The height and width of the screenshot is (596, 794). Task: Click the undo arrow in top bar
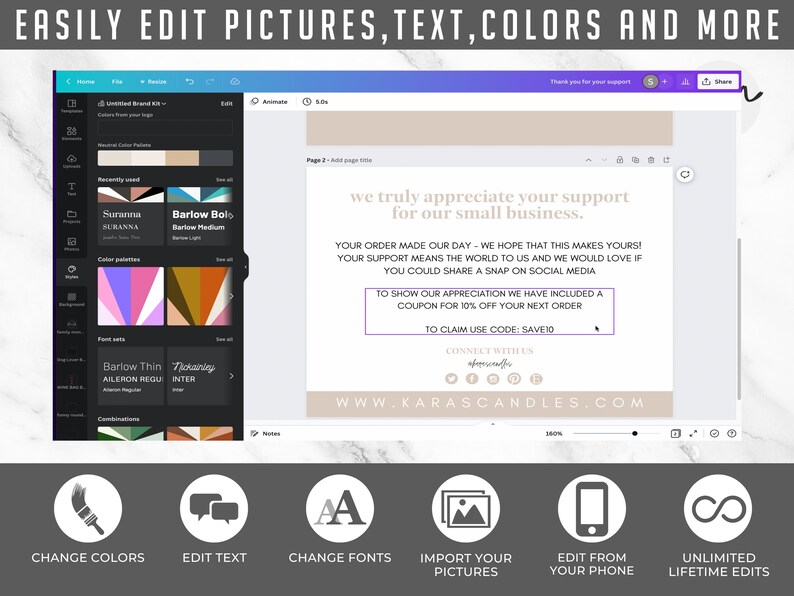190,81
